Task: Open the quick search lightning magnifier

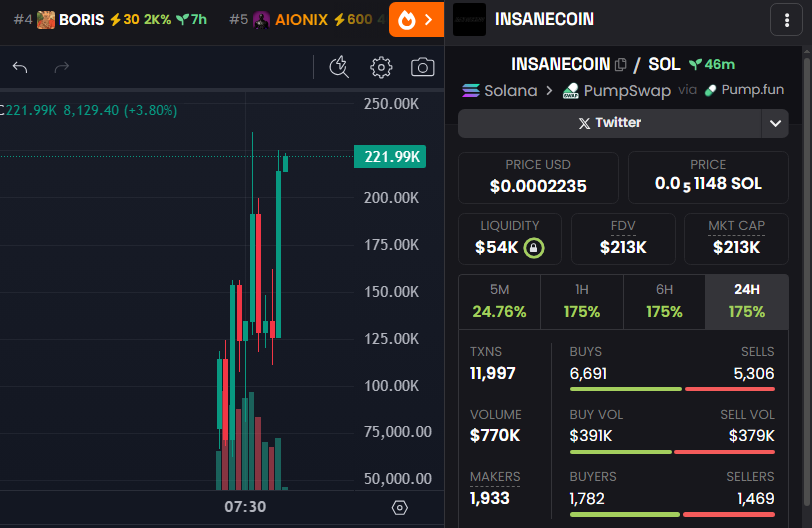Action: [x=339, y=67]
